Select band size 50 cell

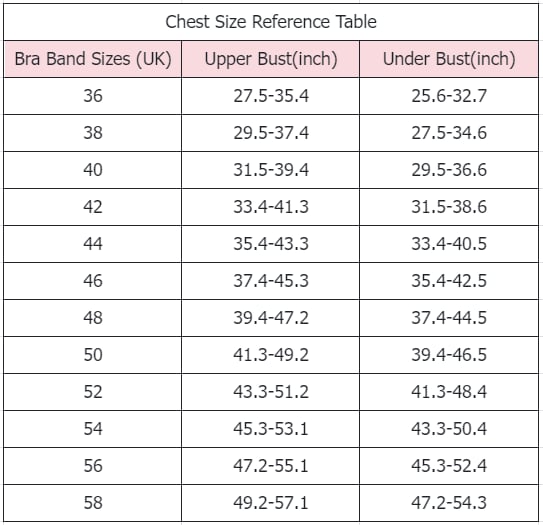click(93, 355)
